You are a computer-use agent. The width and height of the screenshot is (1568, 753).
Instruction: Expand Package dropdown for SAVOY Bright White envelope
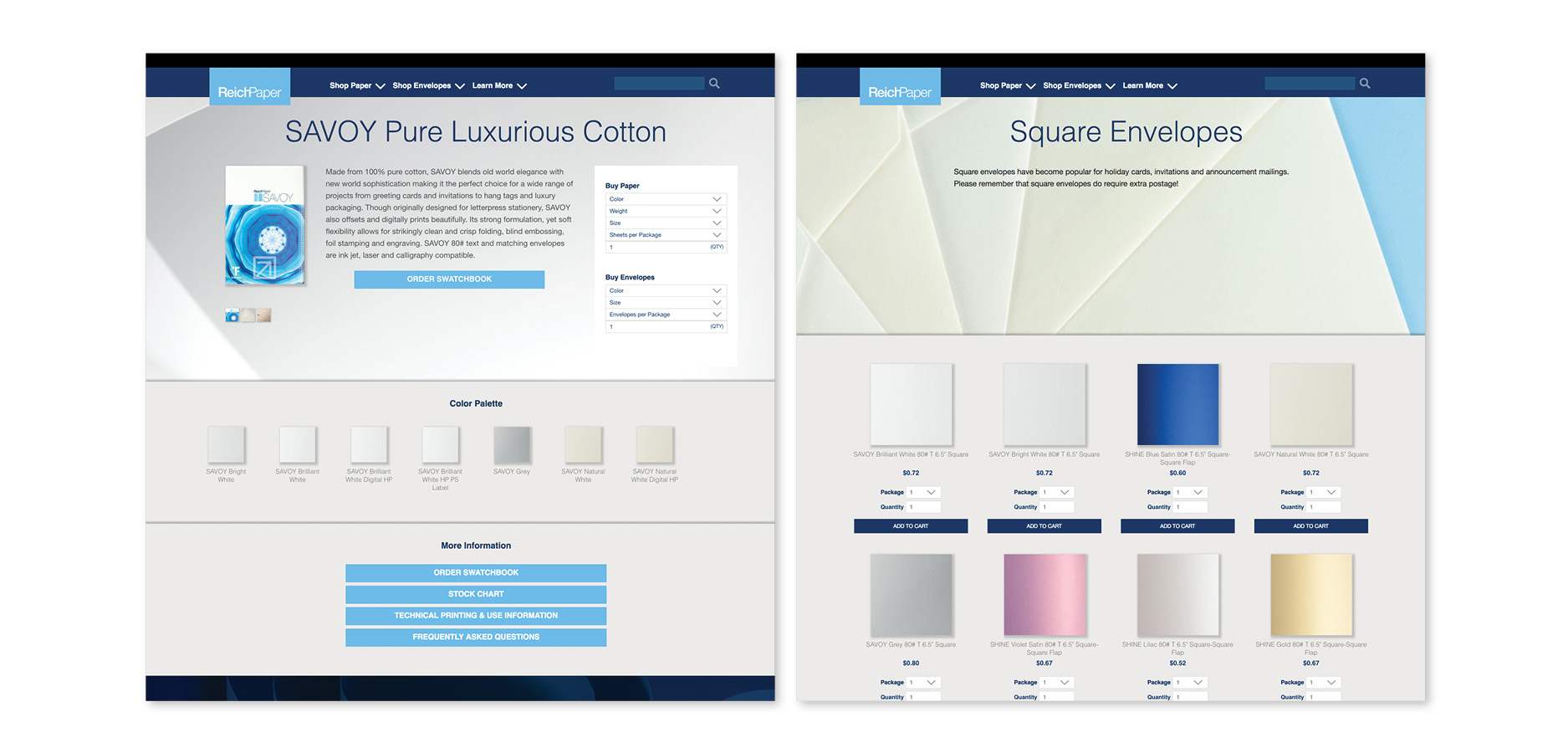pyautogui.click(x=1057, y=492)
